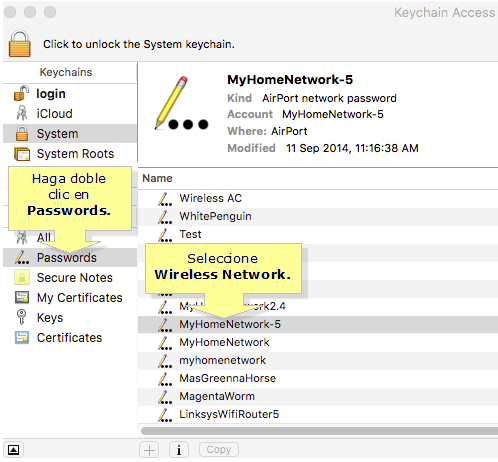Click the Modified date text
This screenshot has width=498, height=462.
352,148
